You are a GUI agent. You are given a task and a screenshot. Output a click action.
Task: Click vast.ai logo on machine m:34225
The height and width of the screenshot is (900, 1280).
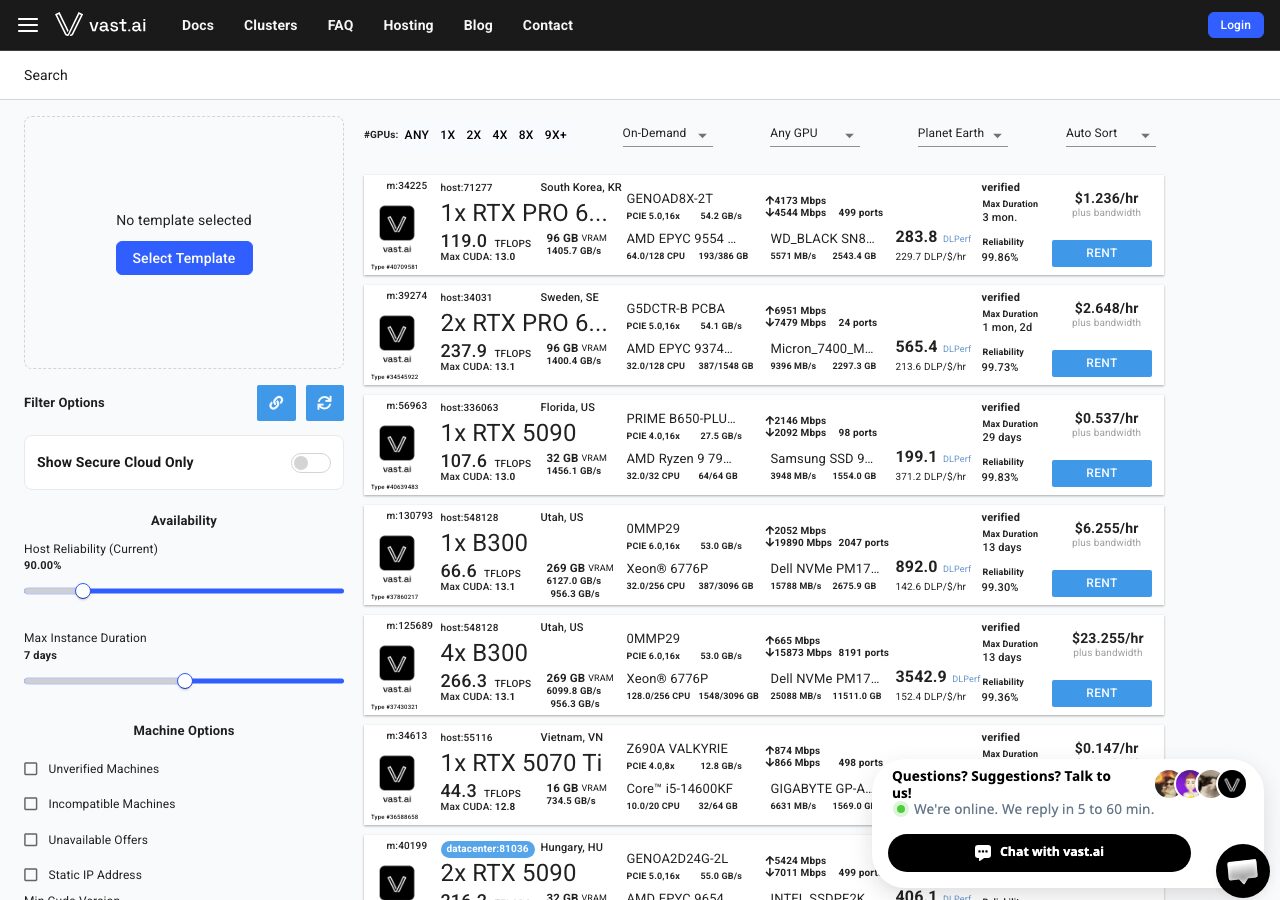coord(397,223)
